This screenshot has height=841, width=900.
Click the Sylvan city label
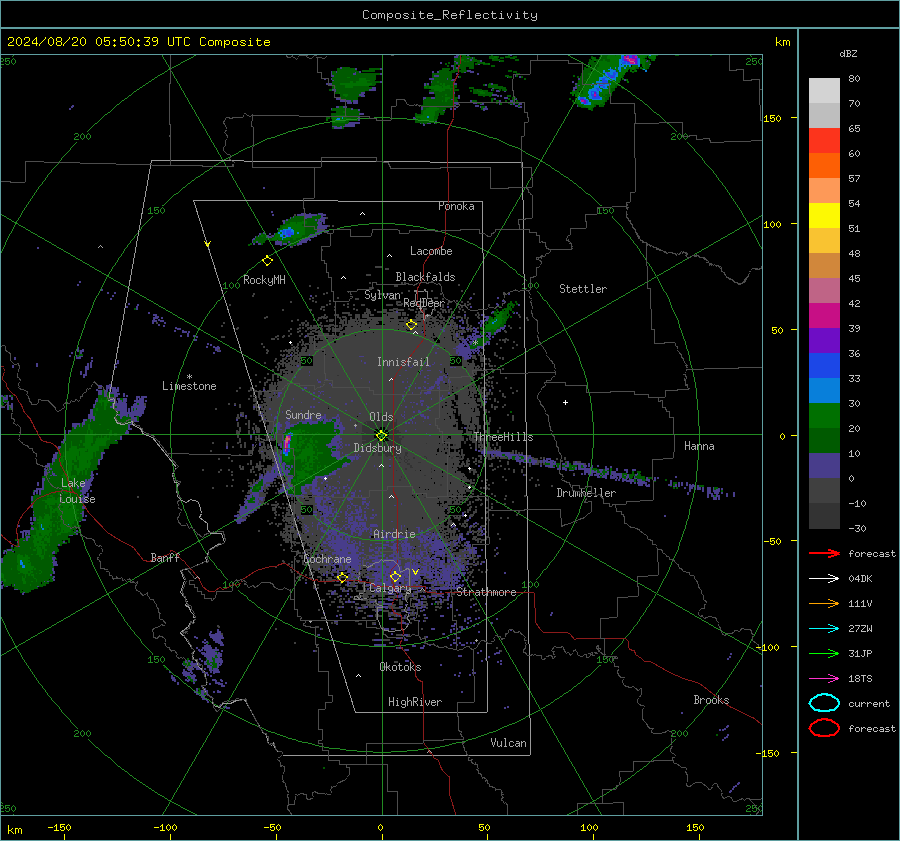point(382,295)
